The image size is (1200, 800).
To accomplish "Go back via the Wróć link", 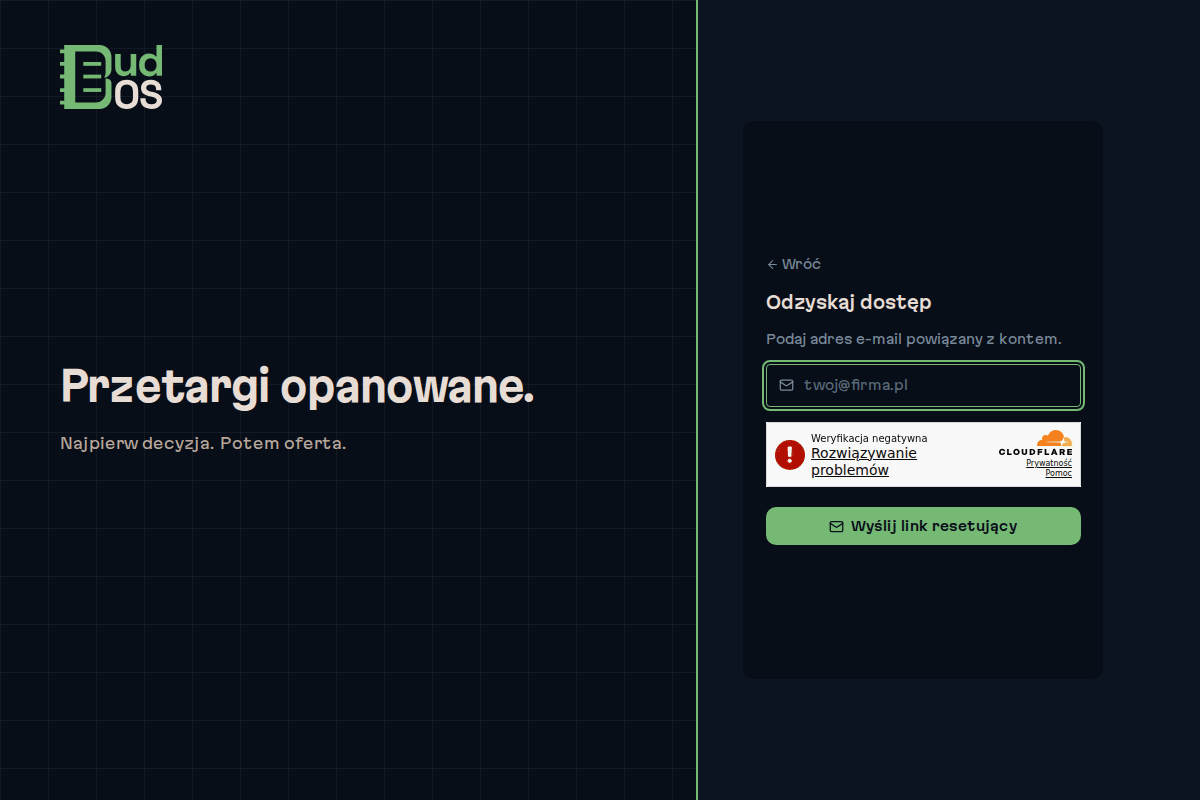I will coord(794,264).
